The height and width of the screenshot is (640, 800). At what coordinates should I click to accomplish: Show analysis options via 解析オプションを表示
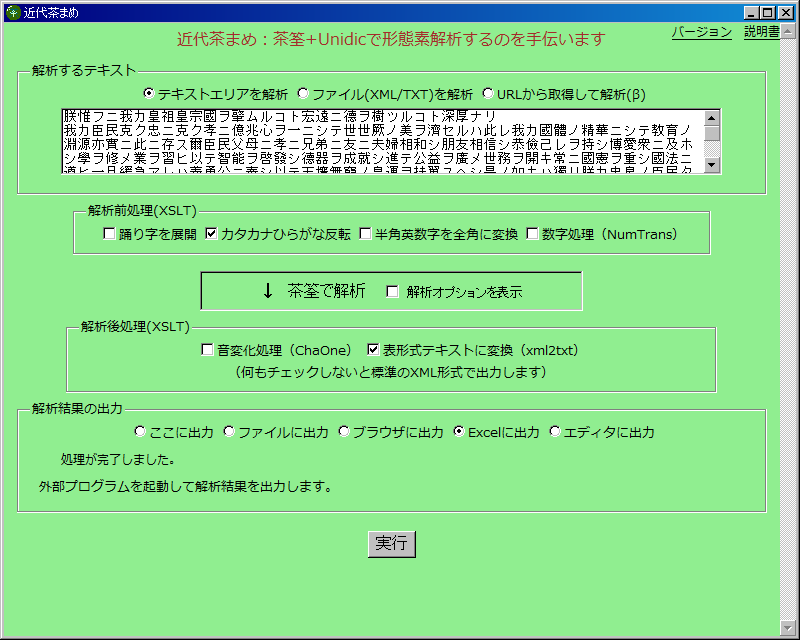(x=392, y=292)
